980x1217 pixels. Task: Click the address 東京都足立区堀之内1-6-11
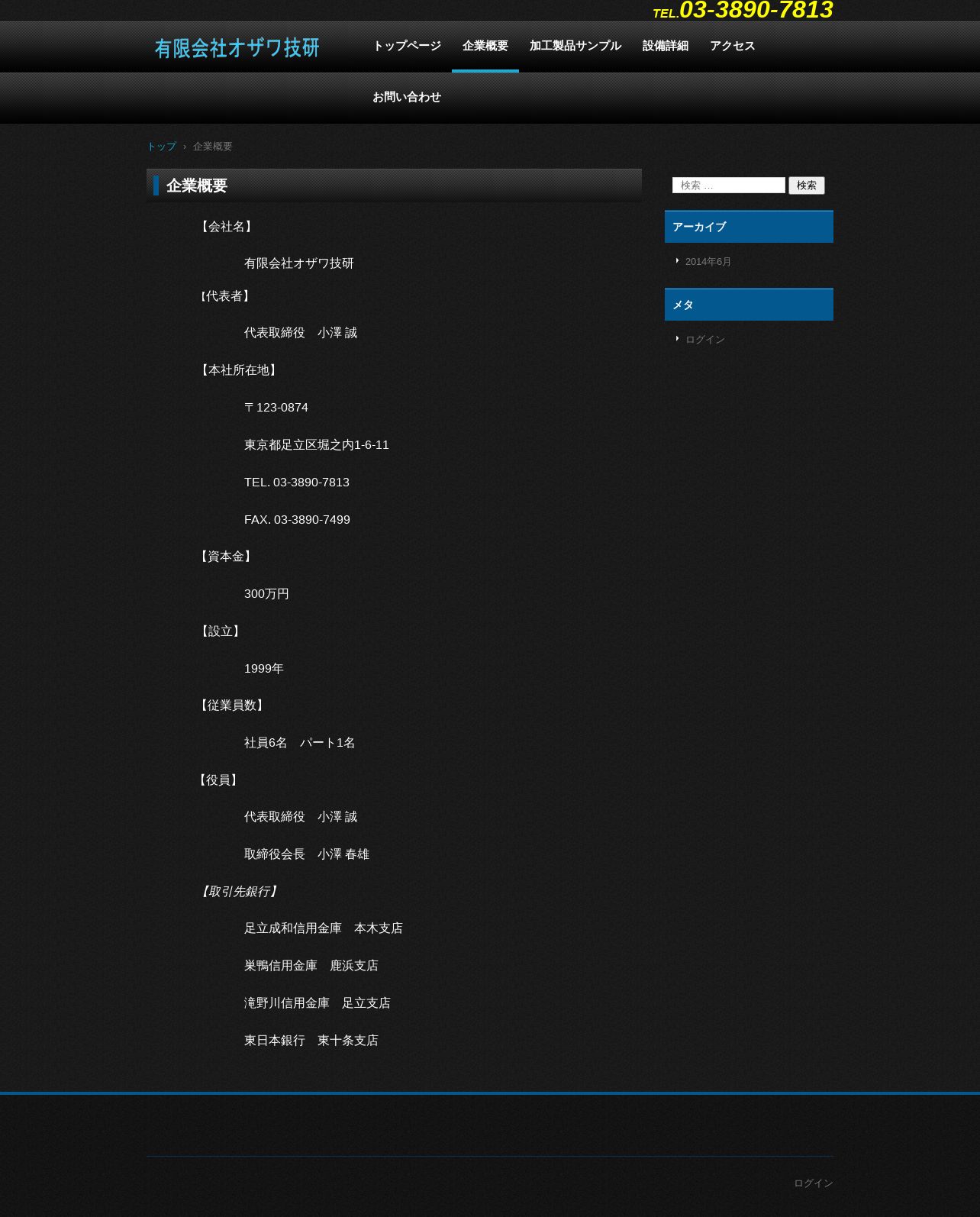pos(317,445)
